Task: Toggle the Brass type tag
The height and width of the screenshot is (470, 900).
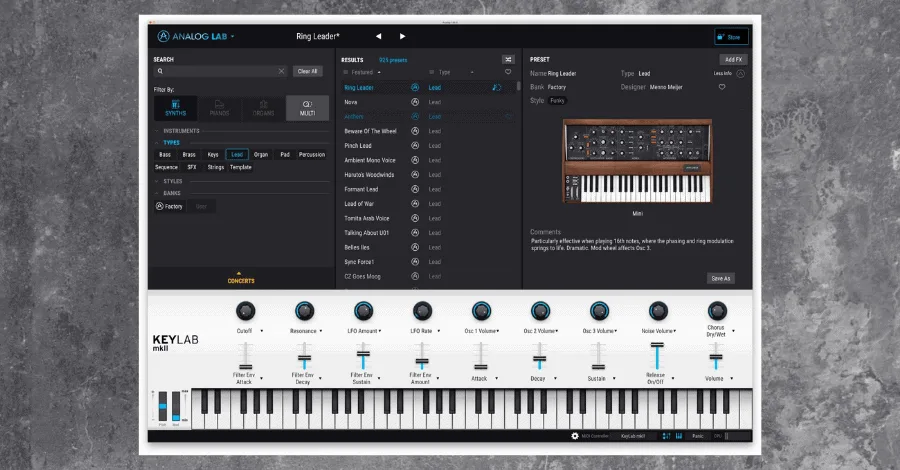Action: [189, 154]
